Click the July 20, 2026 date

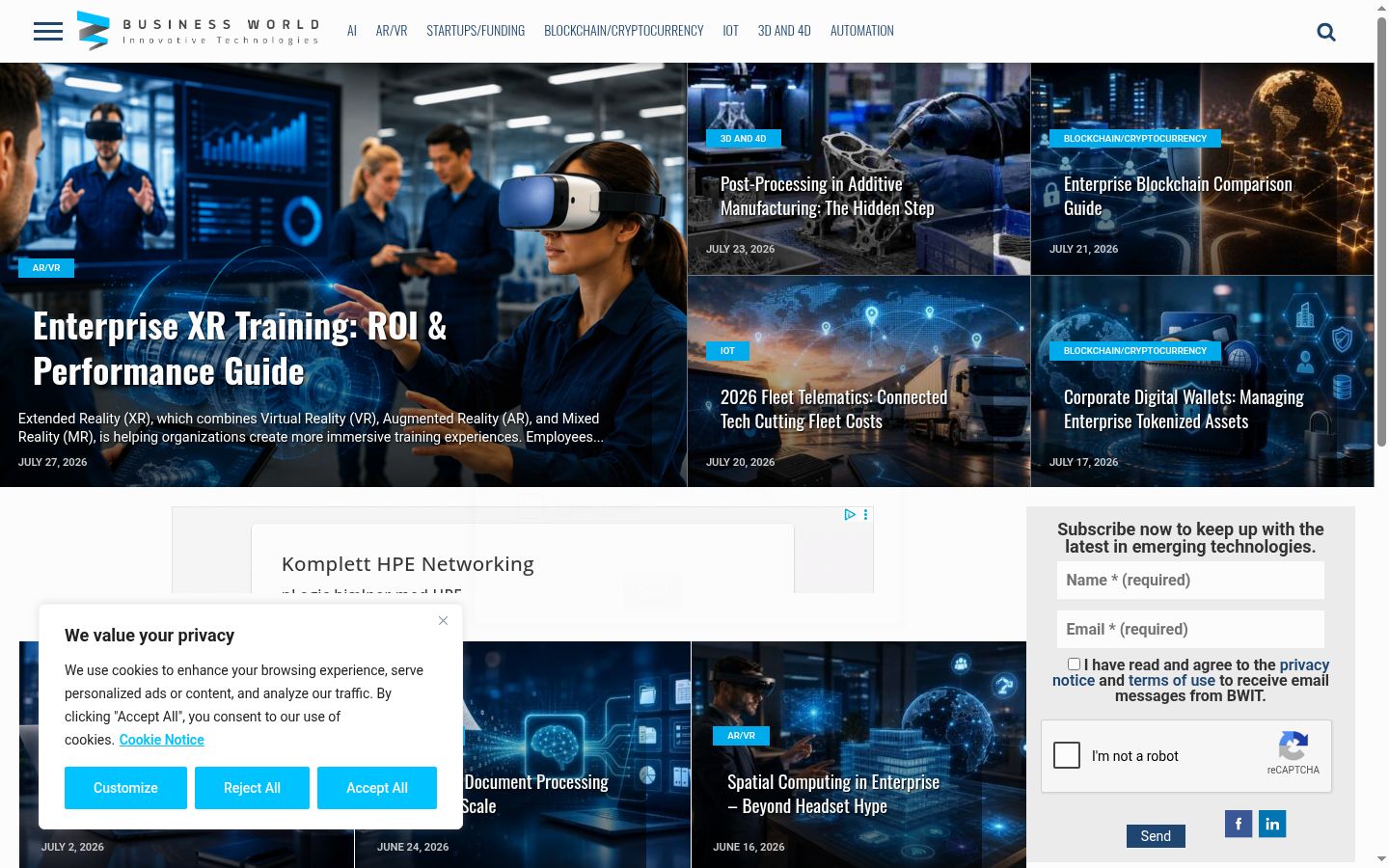click(741, 462)
